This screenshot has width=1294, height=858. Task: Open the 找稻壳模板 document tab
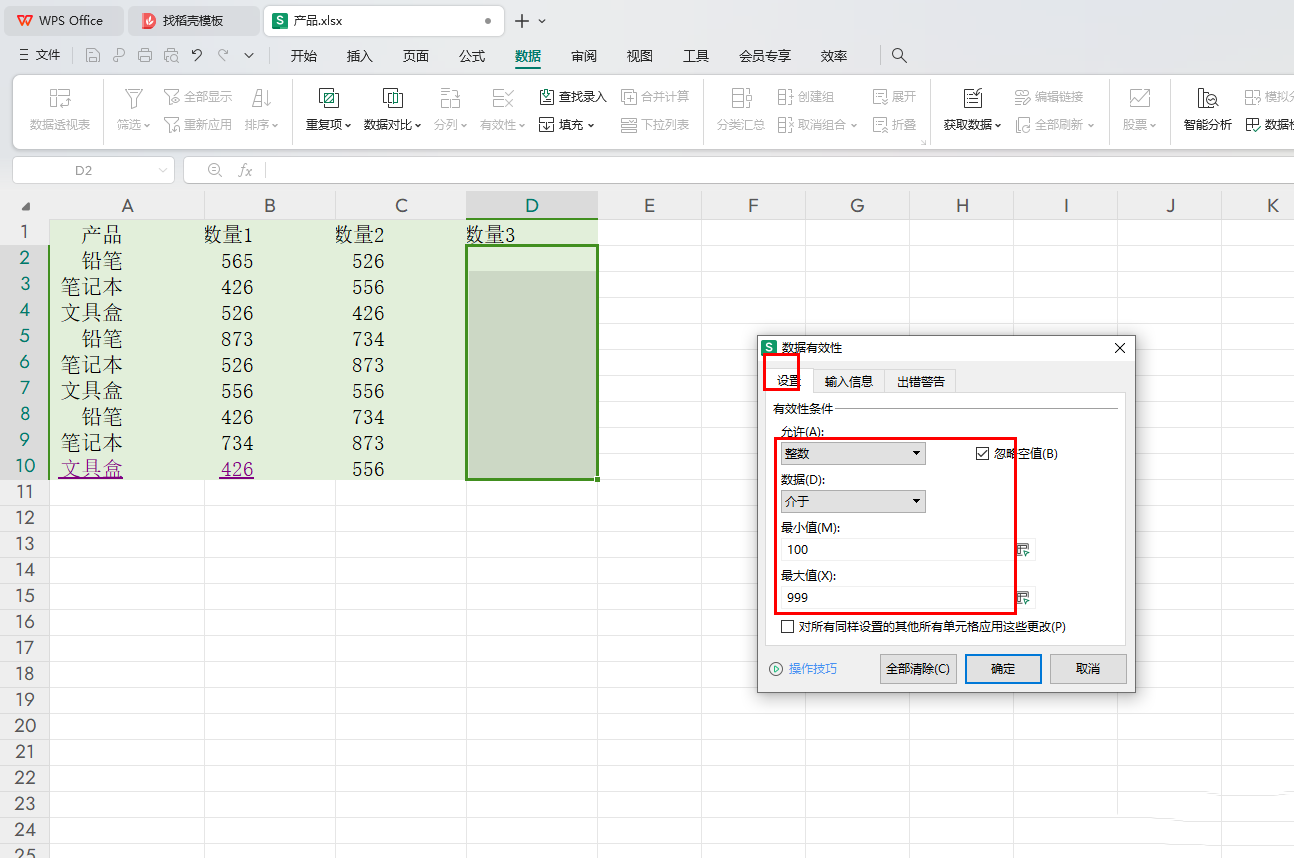click(194, 20)
